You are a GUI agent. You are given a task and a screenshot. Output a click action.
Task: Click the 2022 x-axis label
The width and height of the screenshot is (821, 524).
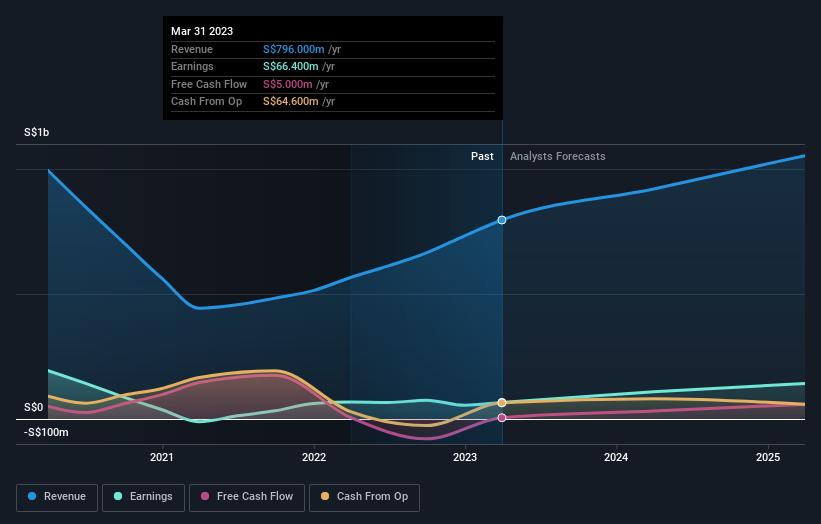pos(314,457)
